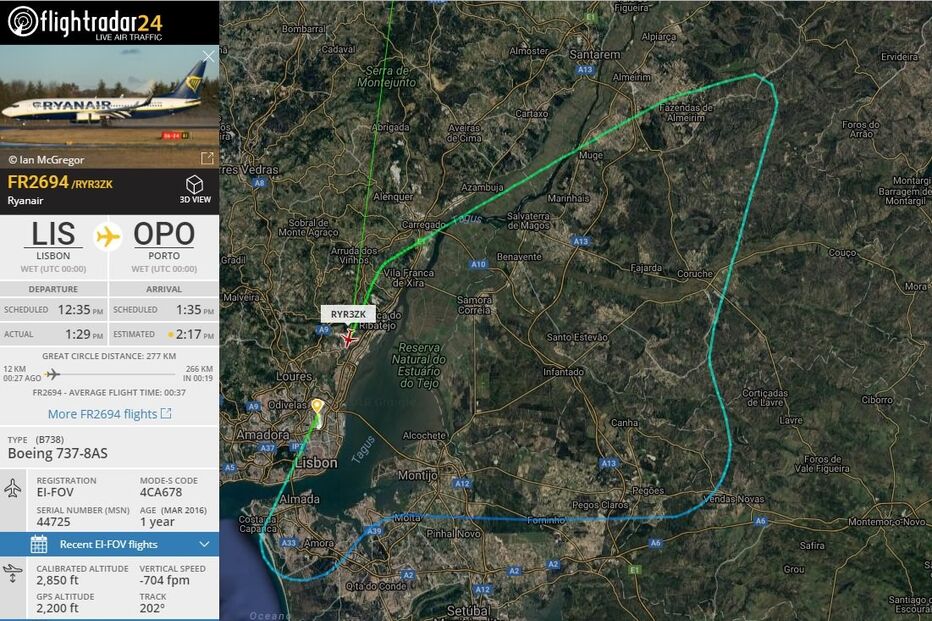The width and height of the screenshot is (932, 621).
Task: Click the Boeing 737-8AS aircraft type
Action: [x=58, y=453]
